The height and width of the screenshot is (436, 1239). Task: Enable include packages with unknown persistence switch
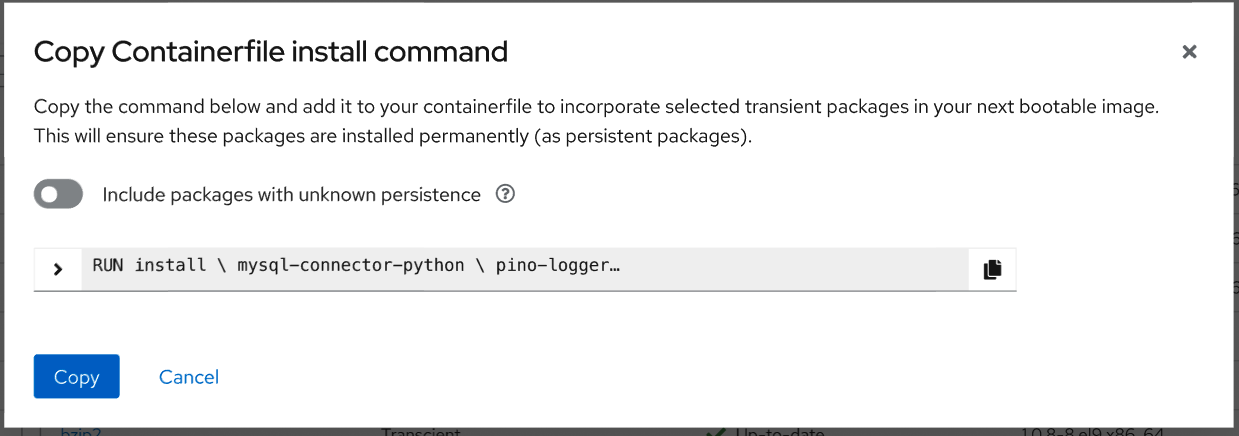[58, 195]
